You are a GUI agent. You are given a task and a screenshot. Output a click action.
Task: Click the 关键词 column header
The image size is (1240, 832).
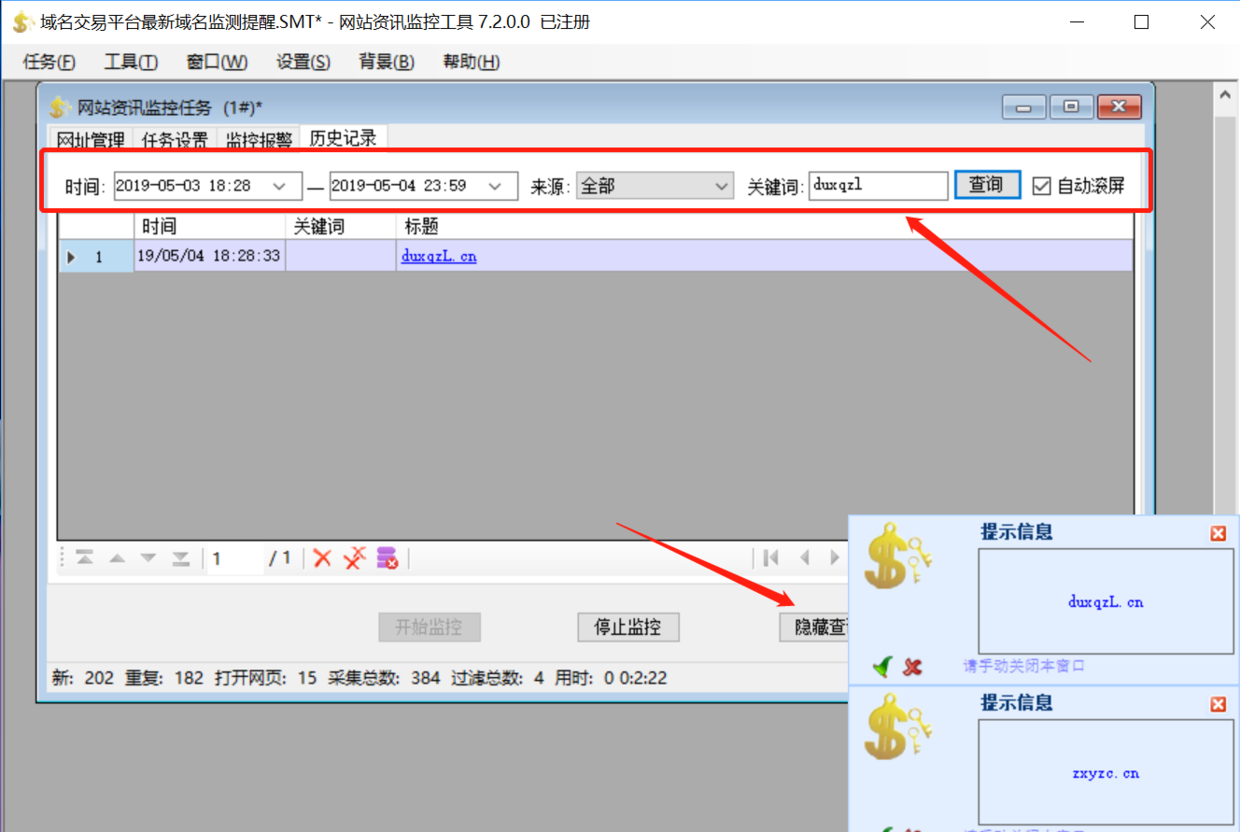pos(341,227)
